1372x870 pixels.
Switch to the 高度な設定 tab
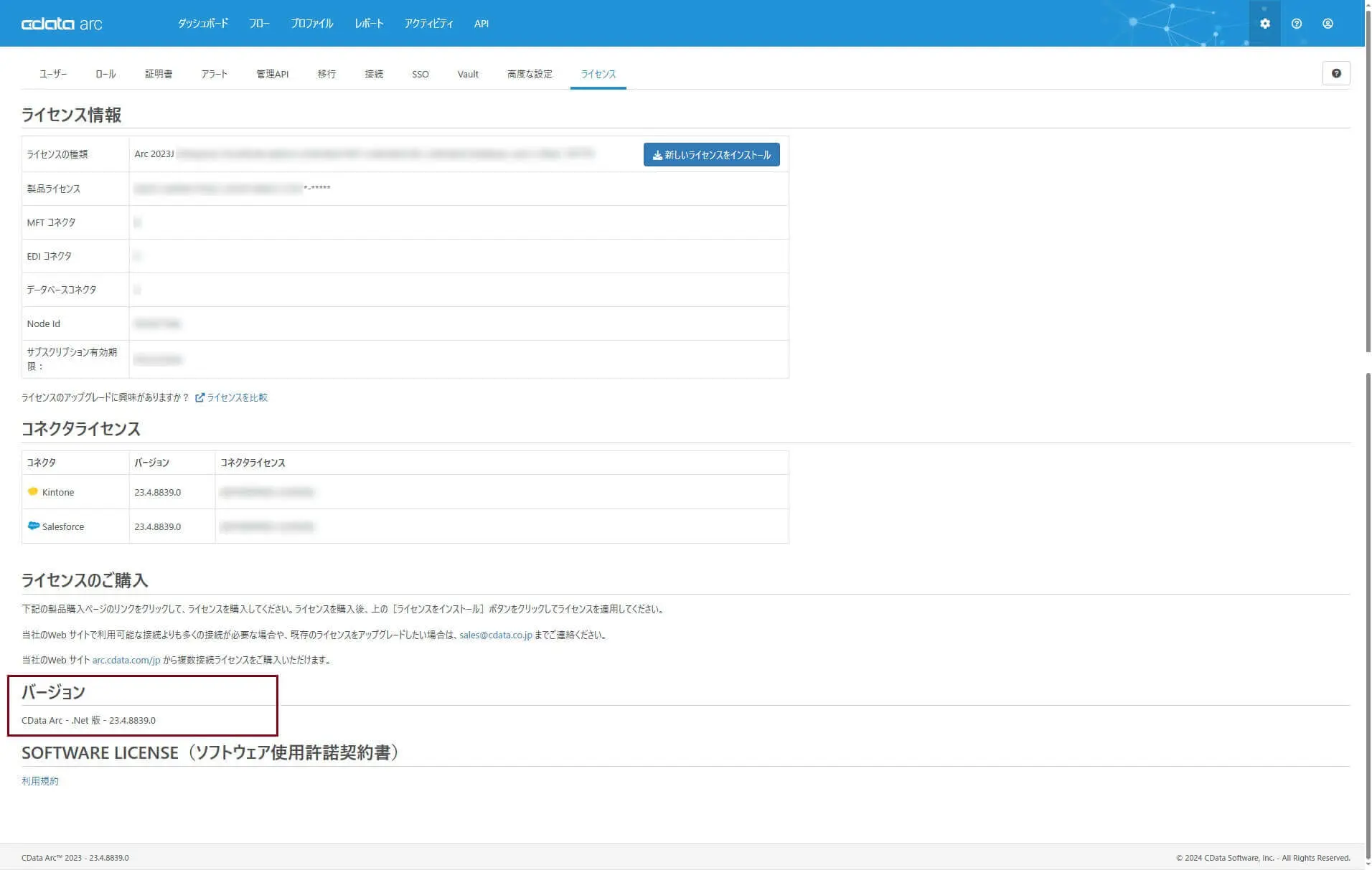(530, 74)
